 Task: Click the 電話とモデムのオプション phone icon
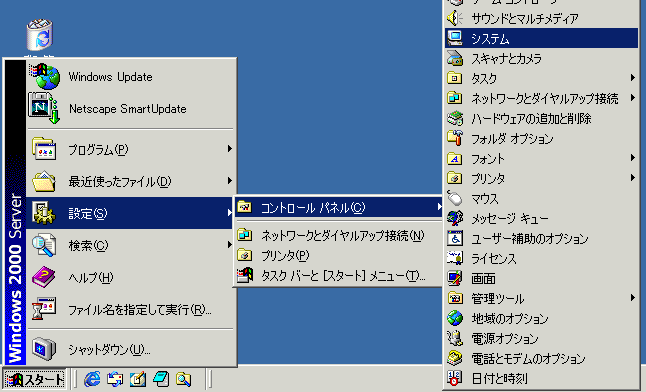click(x=455, y=358)
